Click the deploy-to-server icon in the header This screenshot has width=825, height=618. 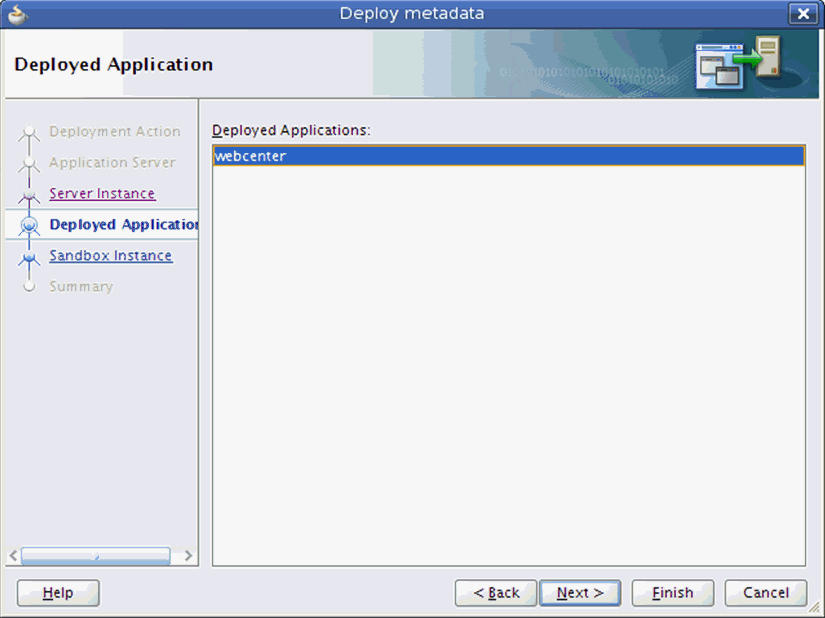click(x=738, y=63)
